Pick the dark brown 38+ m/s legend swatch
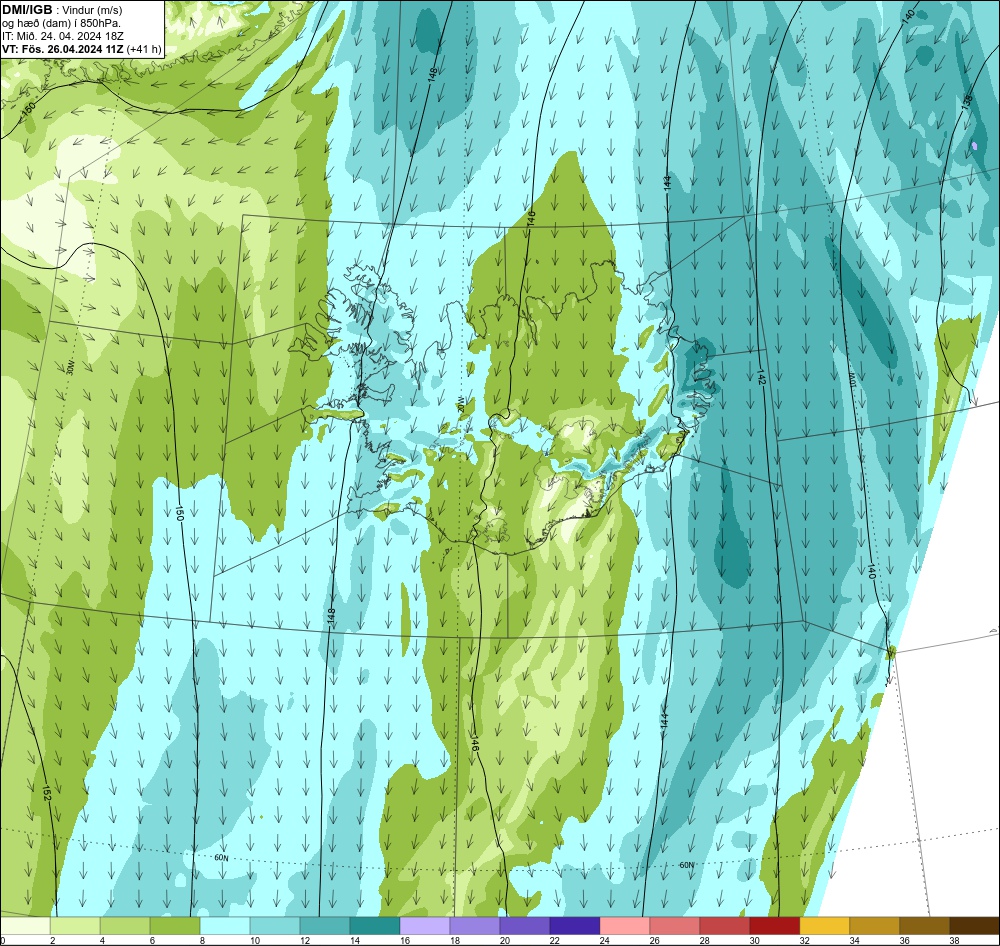 tap(974, 926)
